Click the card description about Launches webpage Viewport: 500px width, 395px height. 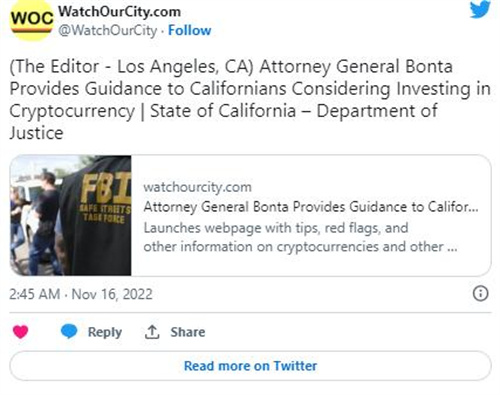pyautogui.click(x=300, y=237)
